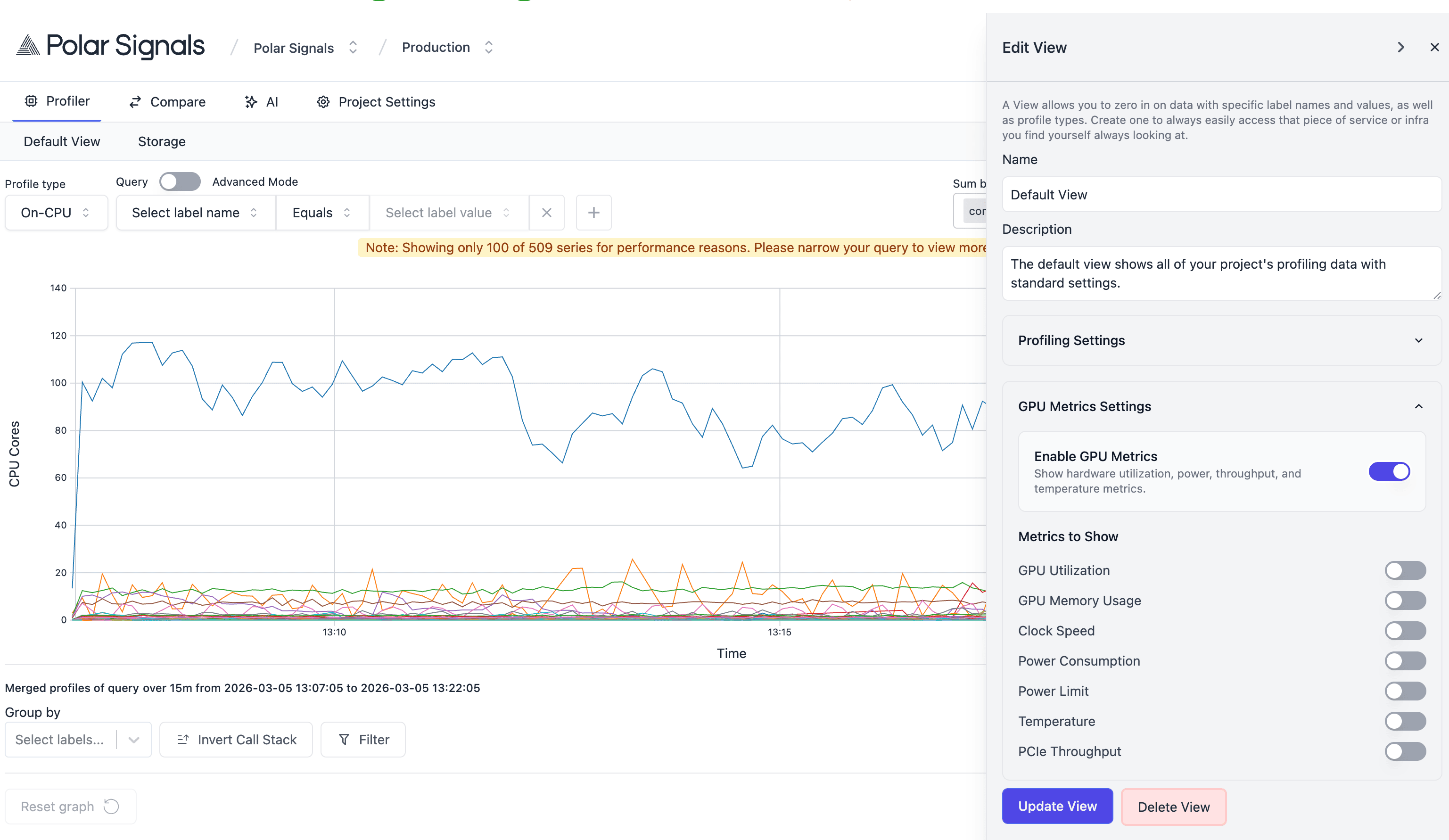Click the Project Settings gear icon
The width and height of the screenshot is (1449, 840).
pos(323,101)
